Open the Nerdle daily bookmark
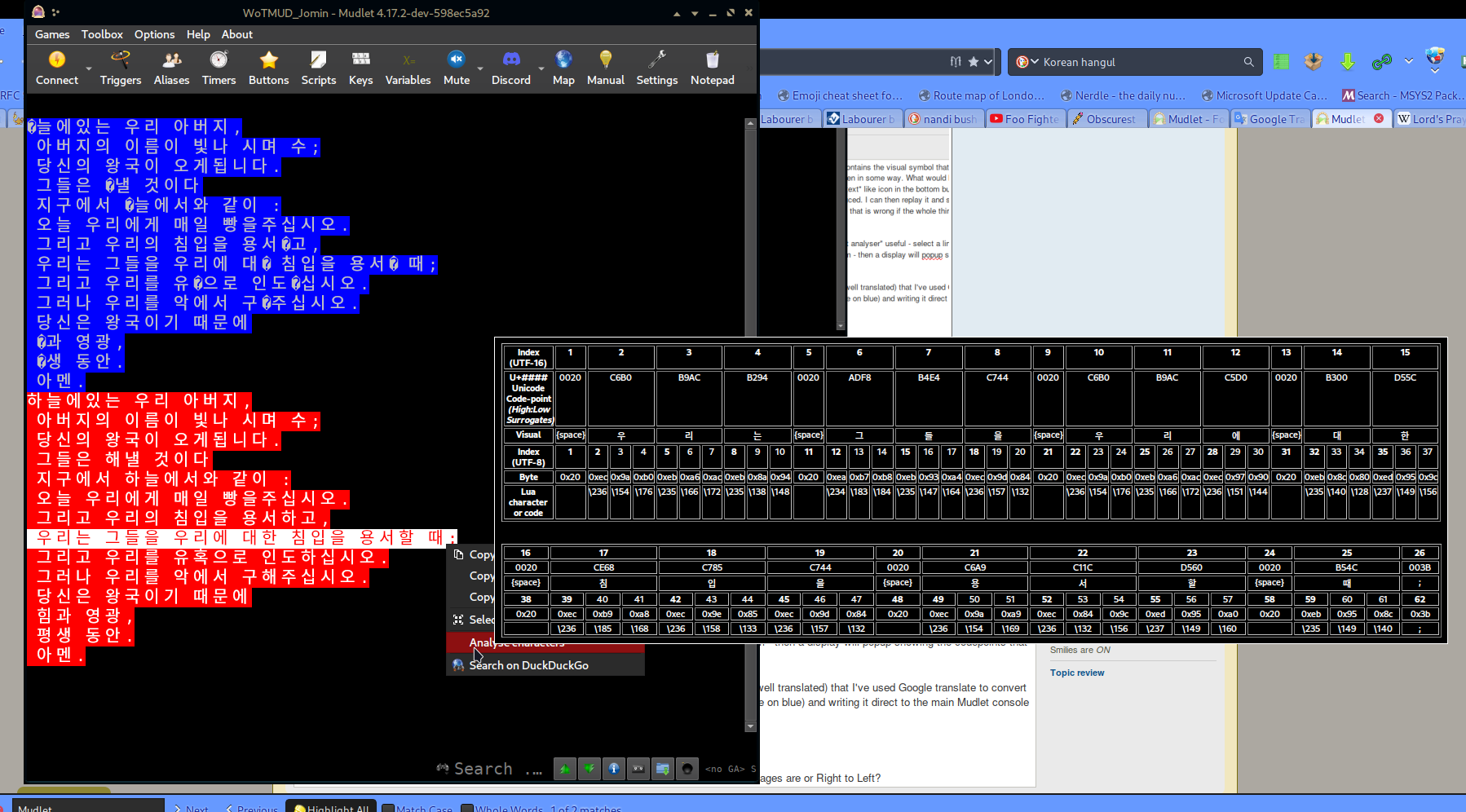1466x812 pixels. coord(1123,95)
